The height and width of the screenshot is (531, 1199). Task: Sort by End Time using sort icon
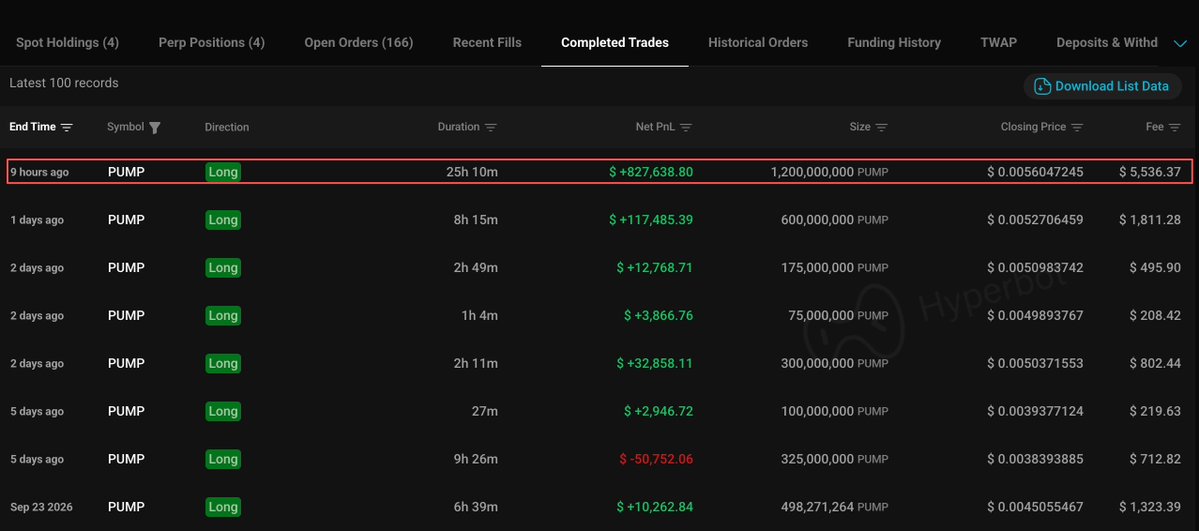click(67, 128)
